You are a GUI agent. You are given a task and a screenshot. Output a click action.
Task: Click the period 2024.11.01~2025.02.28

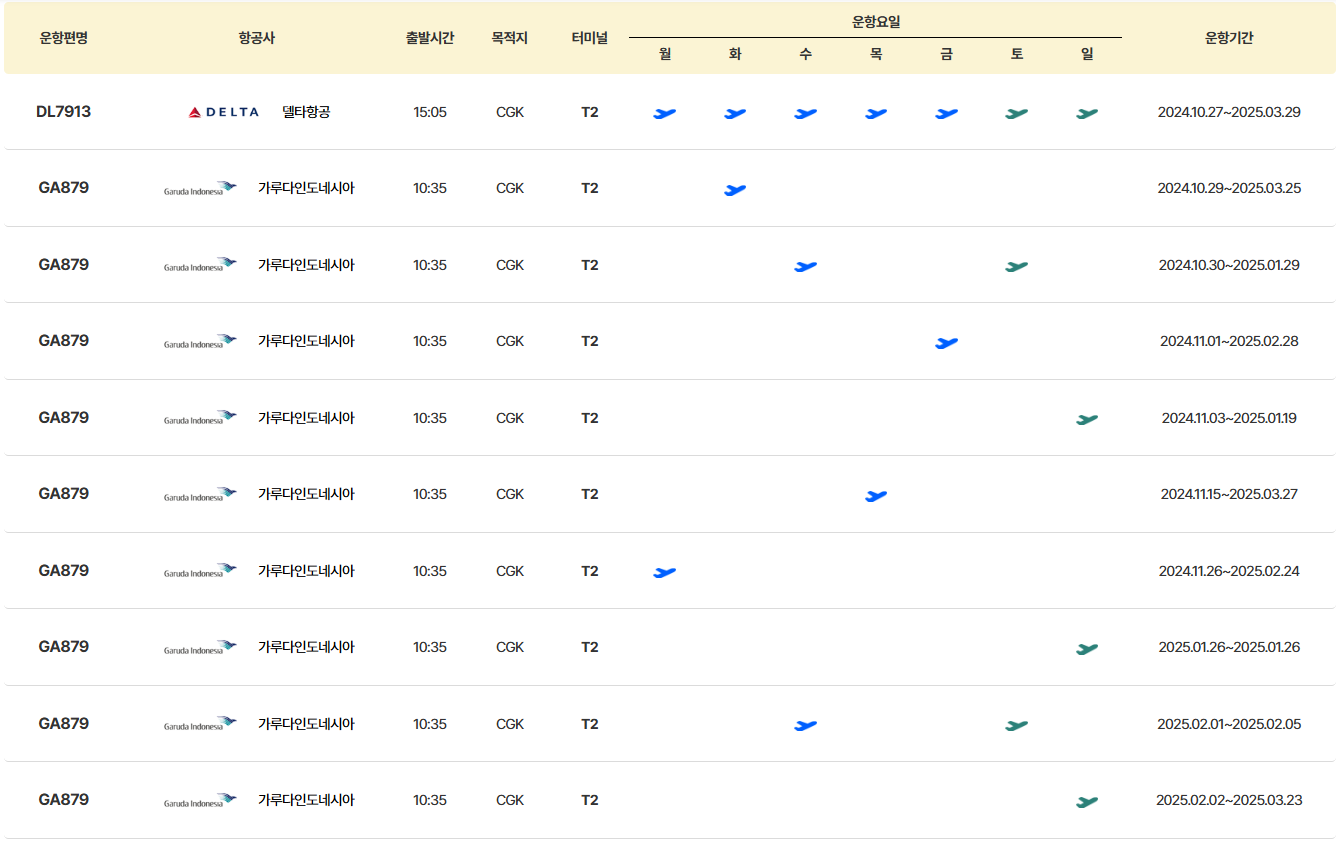point(1229,341)
